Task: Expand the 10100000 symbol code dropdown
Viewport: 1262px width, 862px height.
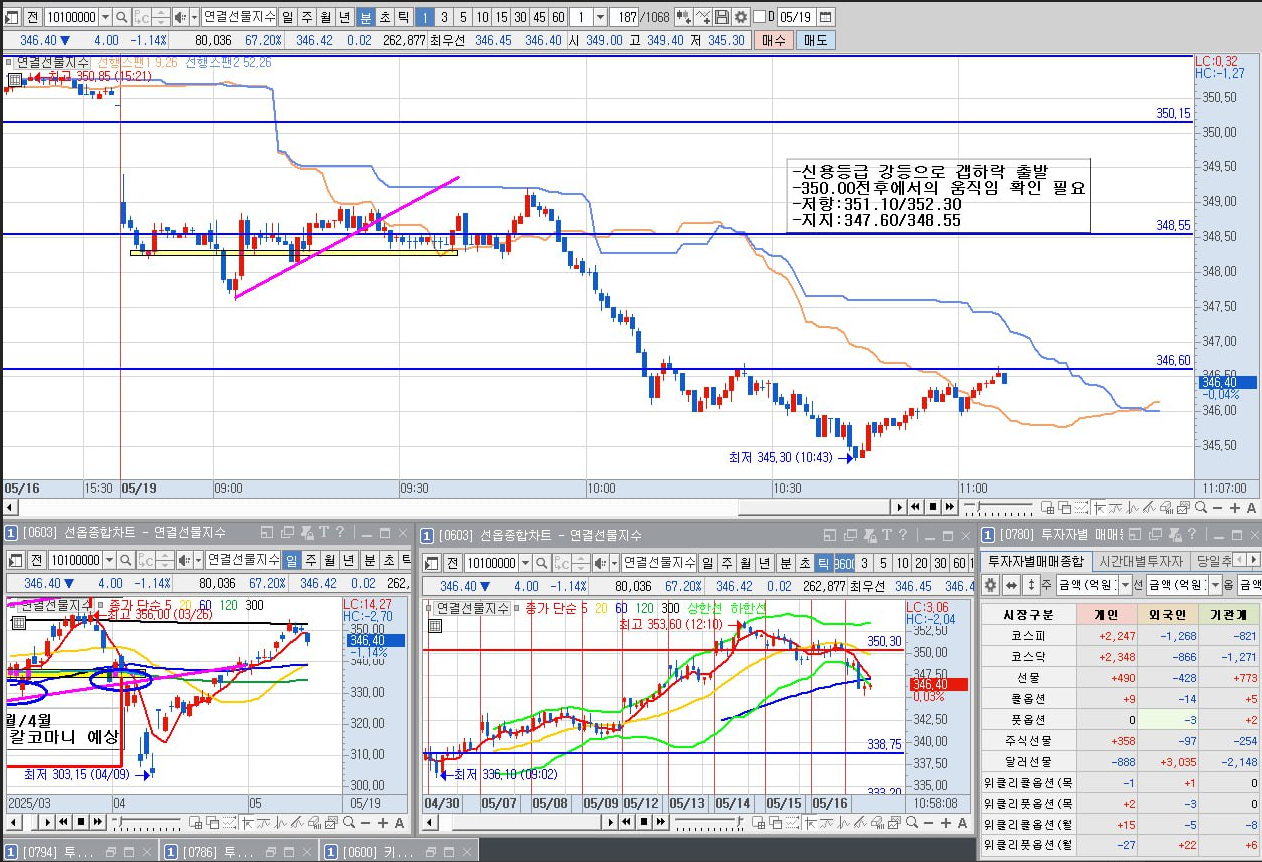Action: click(104, 17)
